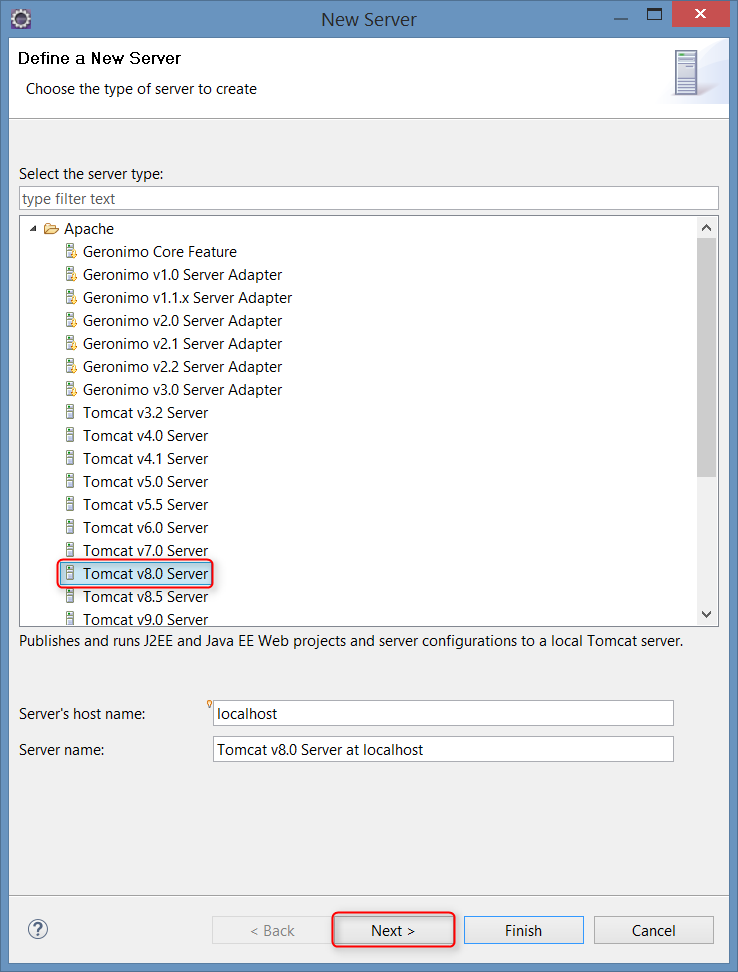Select Geronimo Core Feature entry
The width and height of the screenshot is (738, 972).
(159, 252)
